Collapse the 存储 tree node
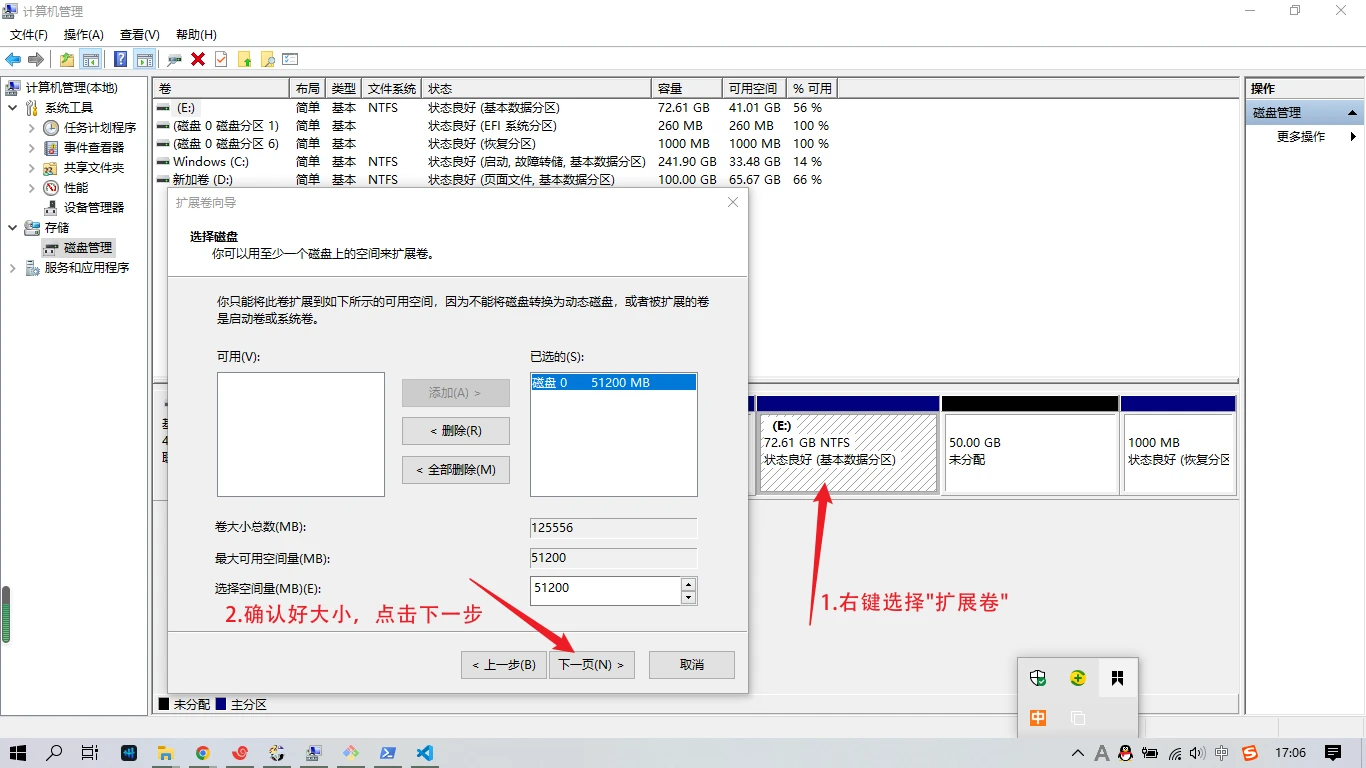 (12, 228)
